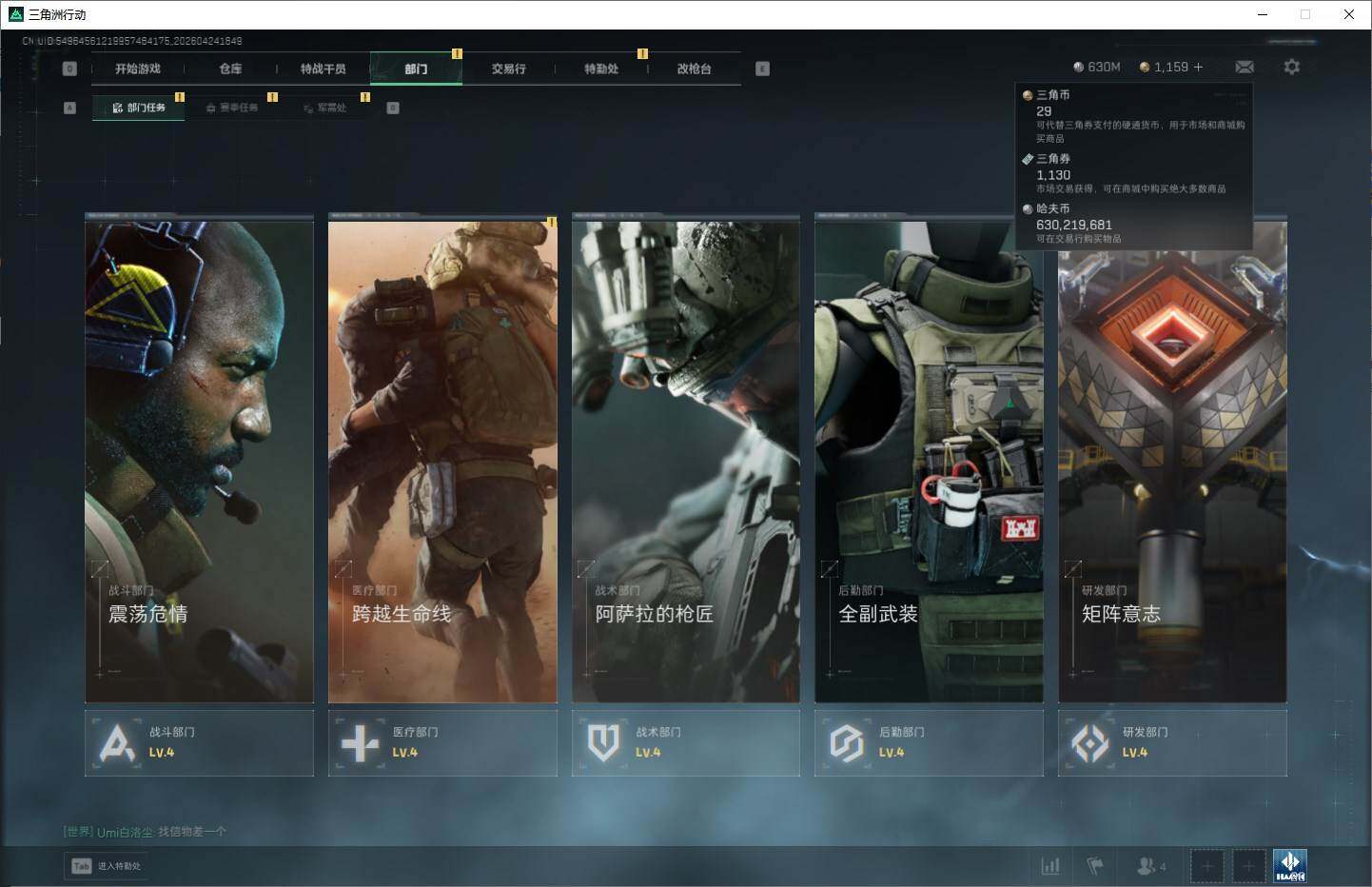This screenshot has width=1372, height=887.
Task: Add a teammate in first empty slot
Action: tap(1207, 866)
